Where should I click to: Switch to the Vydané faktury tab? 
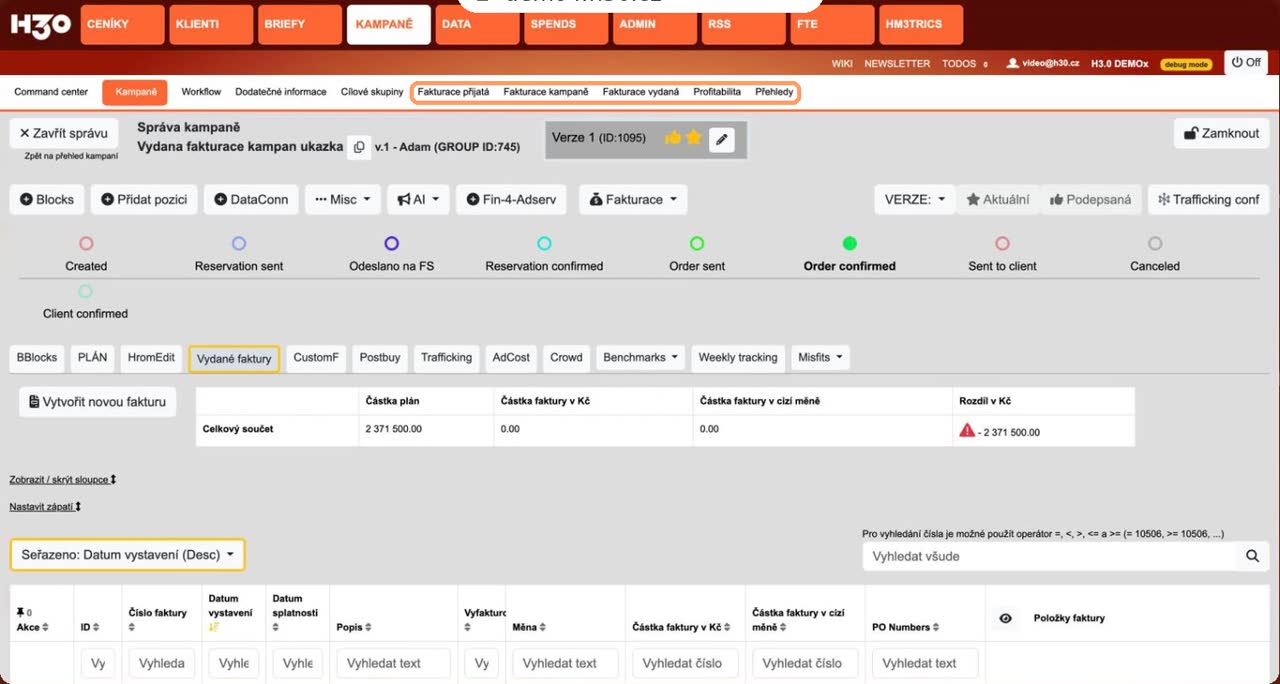[x=234, y=358]
